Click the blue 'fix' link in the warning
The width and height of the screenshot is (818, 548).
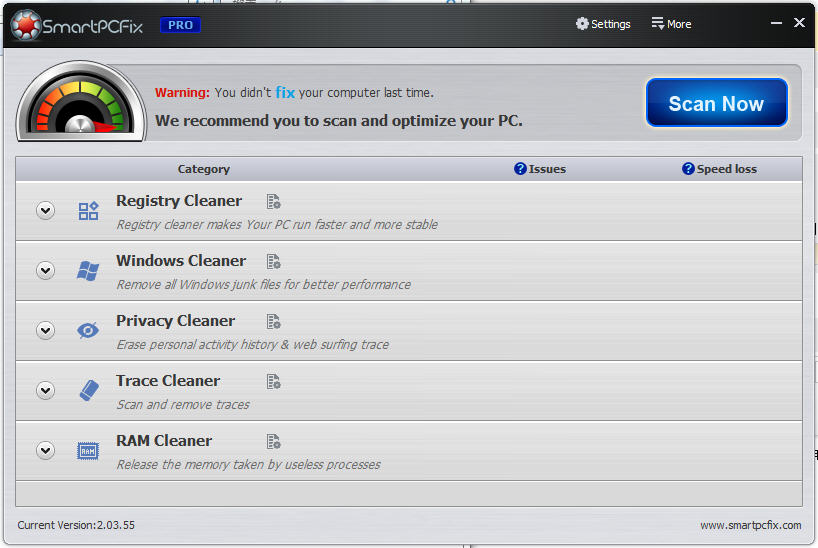tap(285, 92)
